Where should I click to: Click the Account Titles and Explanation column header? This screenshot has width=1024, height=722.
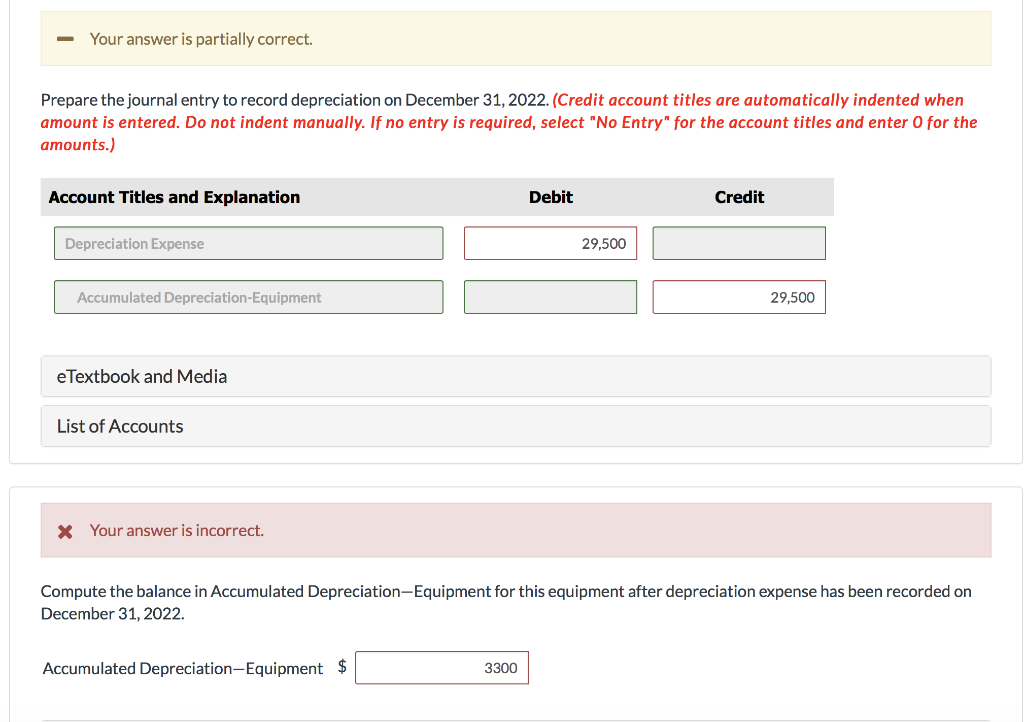(173, 197)
